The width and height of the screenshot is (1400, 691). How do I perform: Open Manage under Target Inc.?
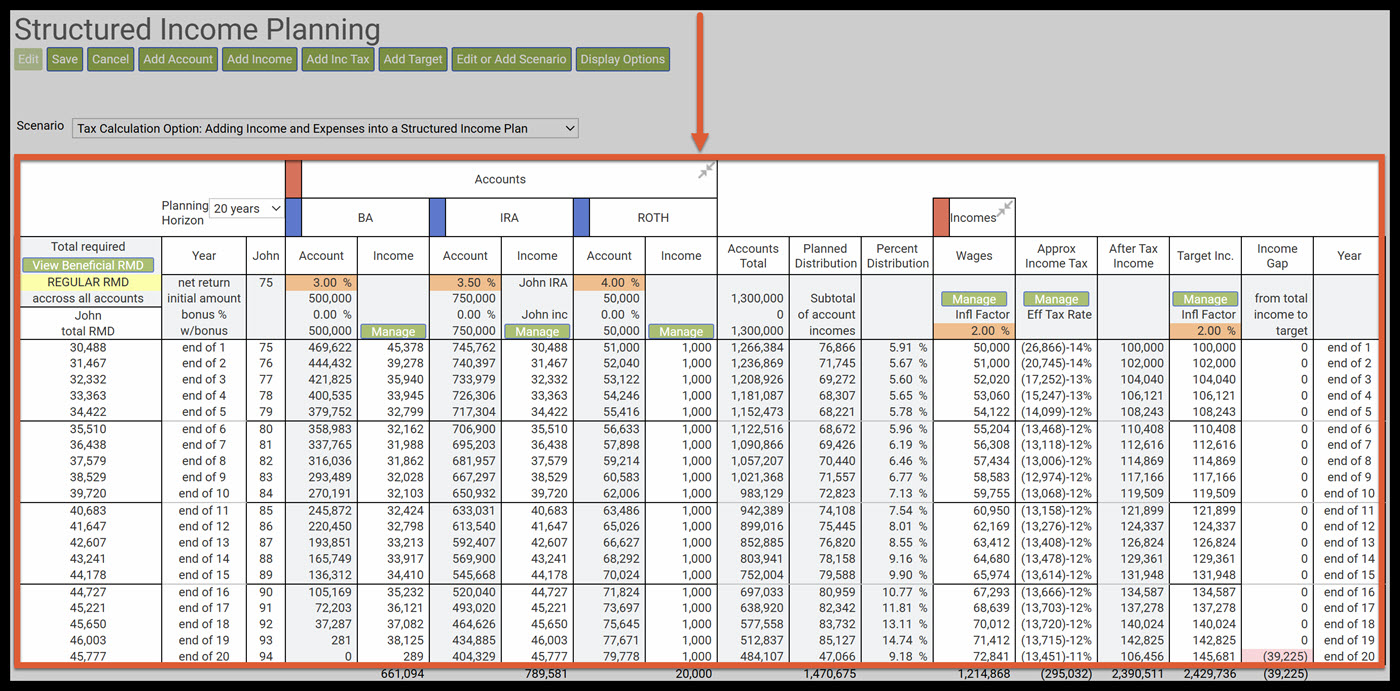tap(1205, 299)
